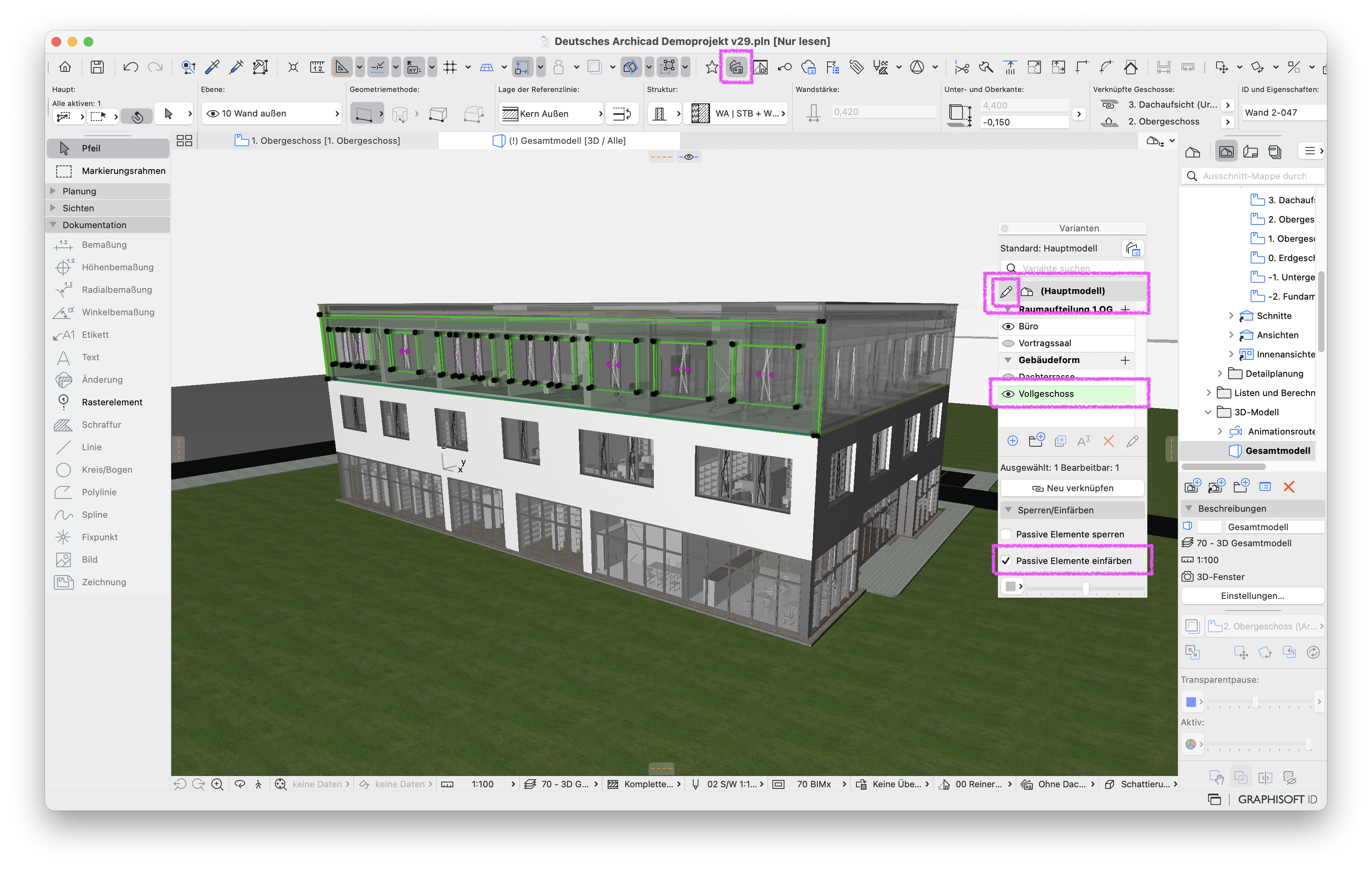This screenshot has width=1372, height=870.
Task: Select the Kreis/Bogen tool
Action: (106, 470)
